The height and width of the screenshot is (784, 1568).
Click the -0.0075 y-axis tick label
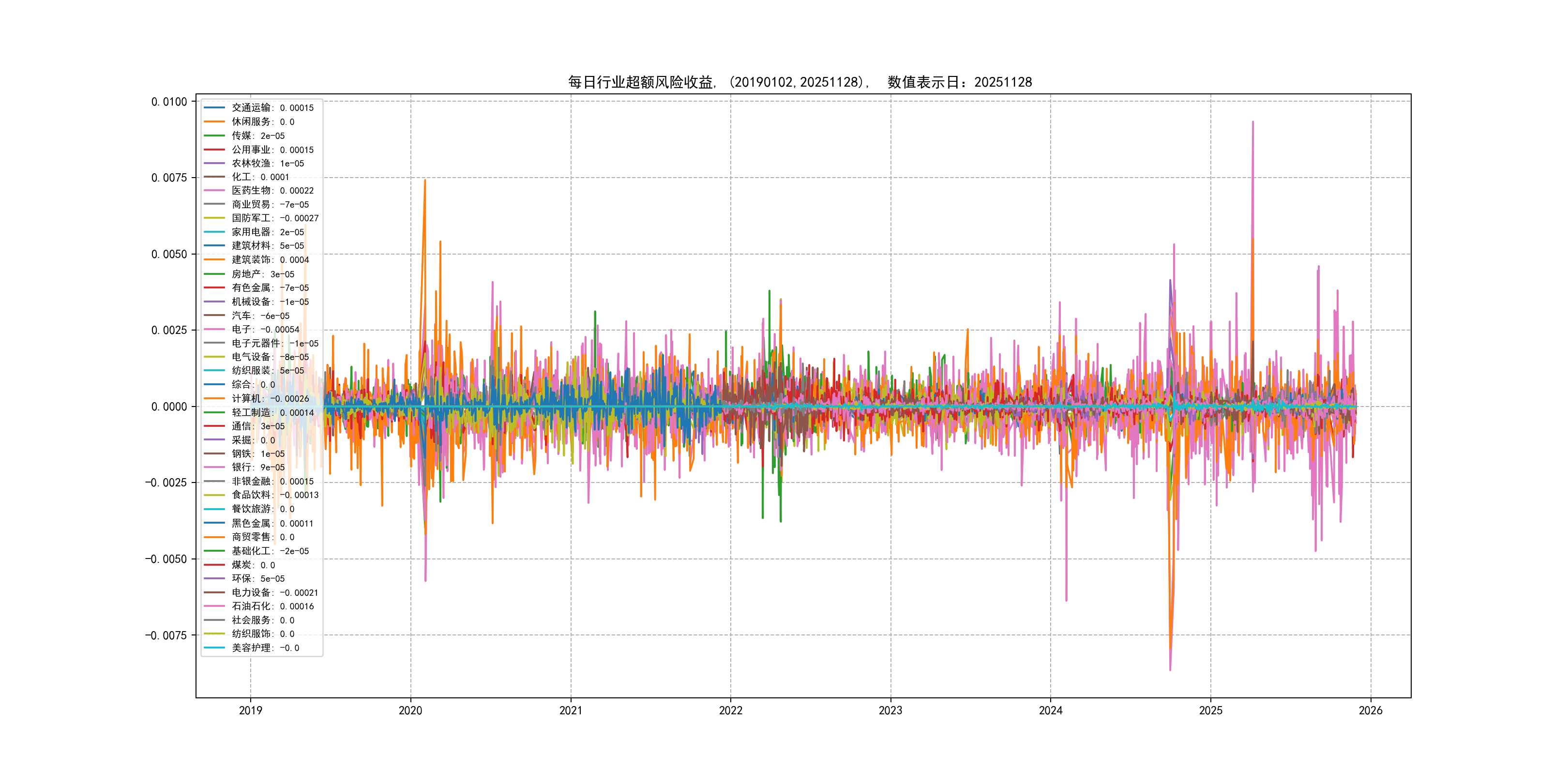coord(166,635)
